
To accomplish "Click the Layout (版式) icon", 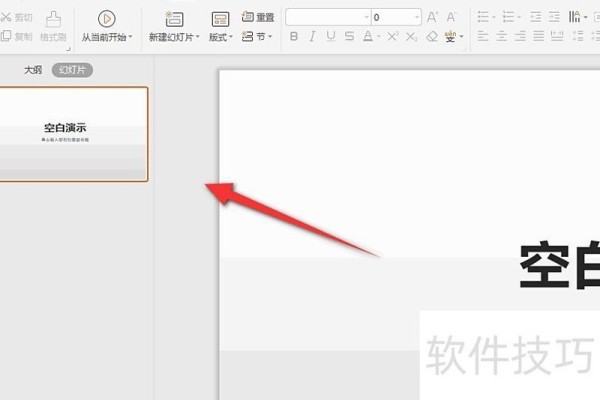I will (x=220, y=19).
